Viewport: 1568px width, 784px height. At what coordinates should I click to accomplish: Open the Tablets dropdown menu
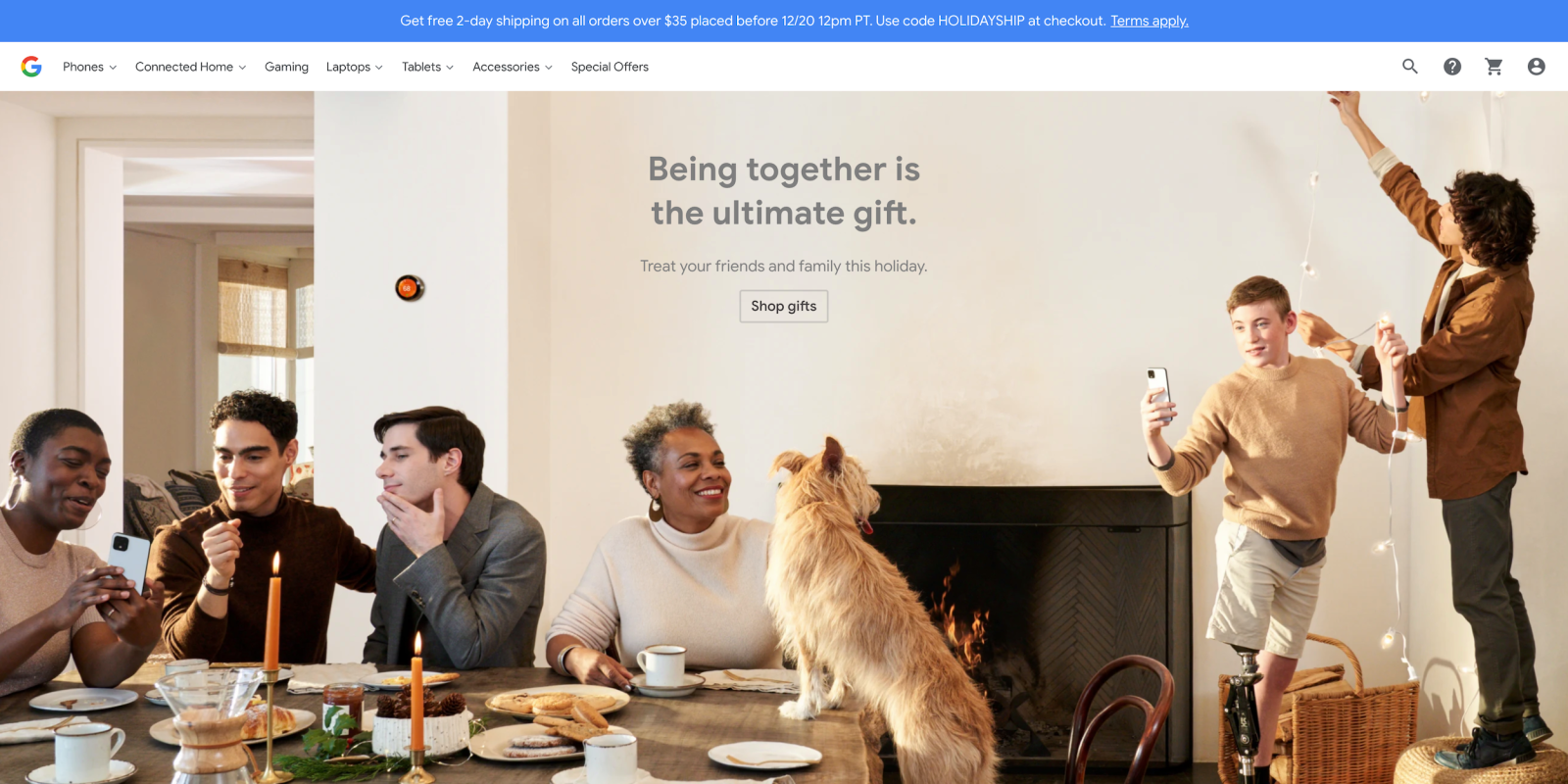click(427, 67)
